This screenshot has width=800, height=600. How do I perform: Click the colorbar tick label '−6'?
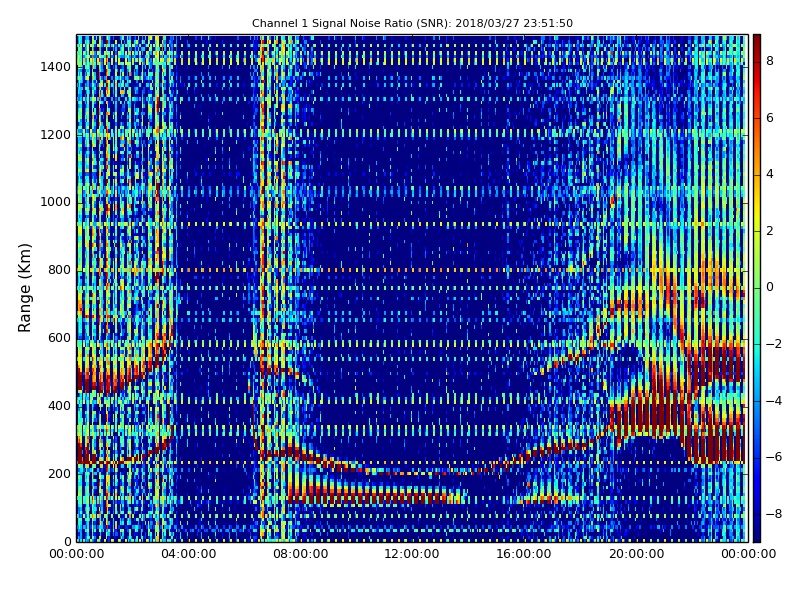pos(774,457)
